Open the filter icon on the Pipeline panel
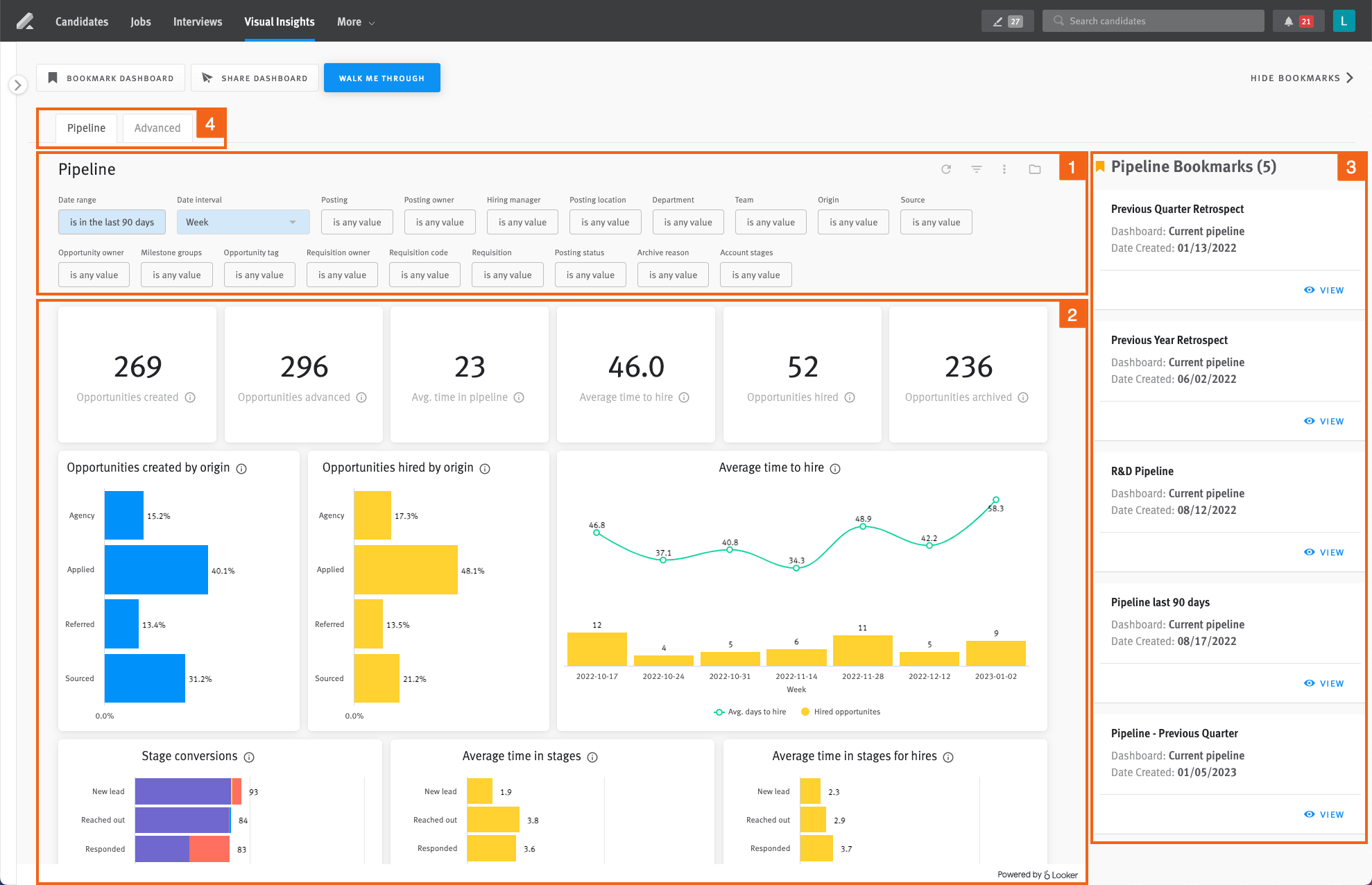The width and height of the screenshot is (1372, 885). coord(976,169)
